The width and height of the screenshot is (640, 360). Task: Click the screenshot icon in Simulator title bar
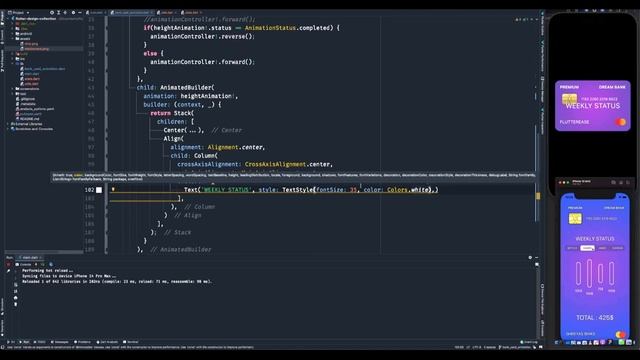tap(621, 182)
